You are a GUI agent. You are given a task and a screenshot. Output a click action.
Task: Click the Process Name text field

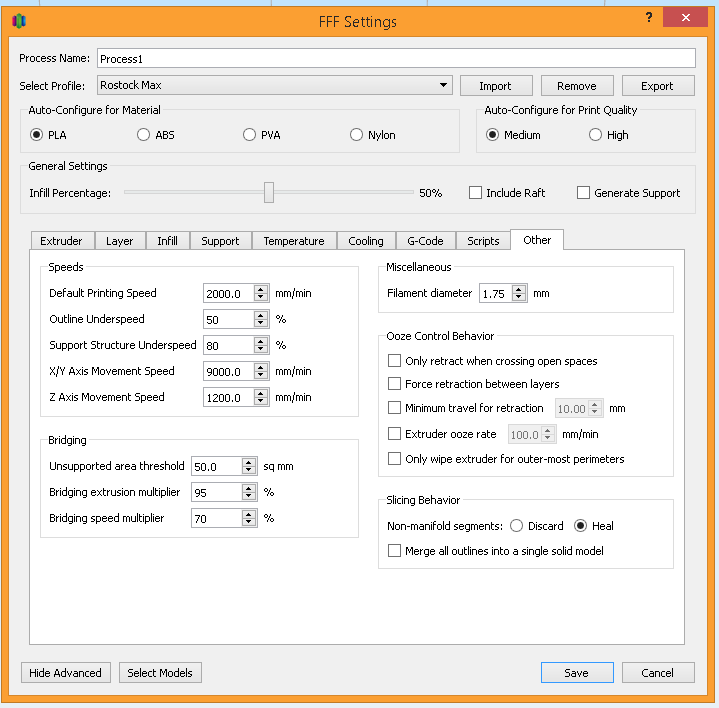click(396, 59)
